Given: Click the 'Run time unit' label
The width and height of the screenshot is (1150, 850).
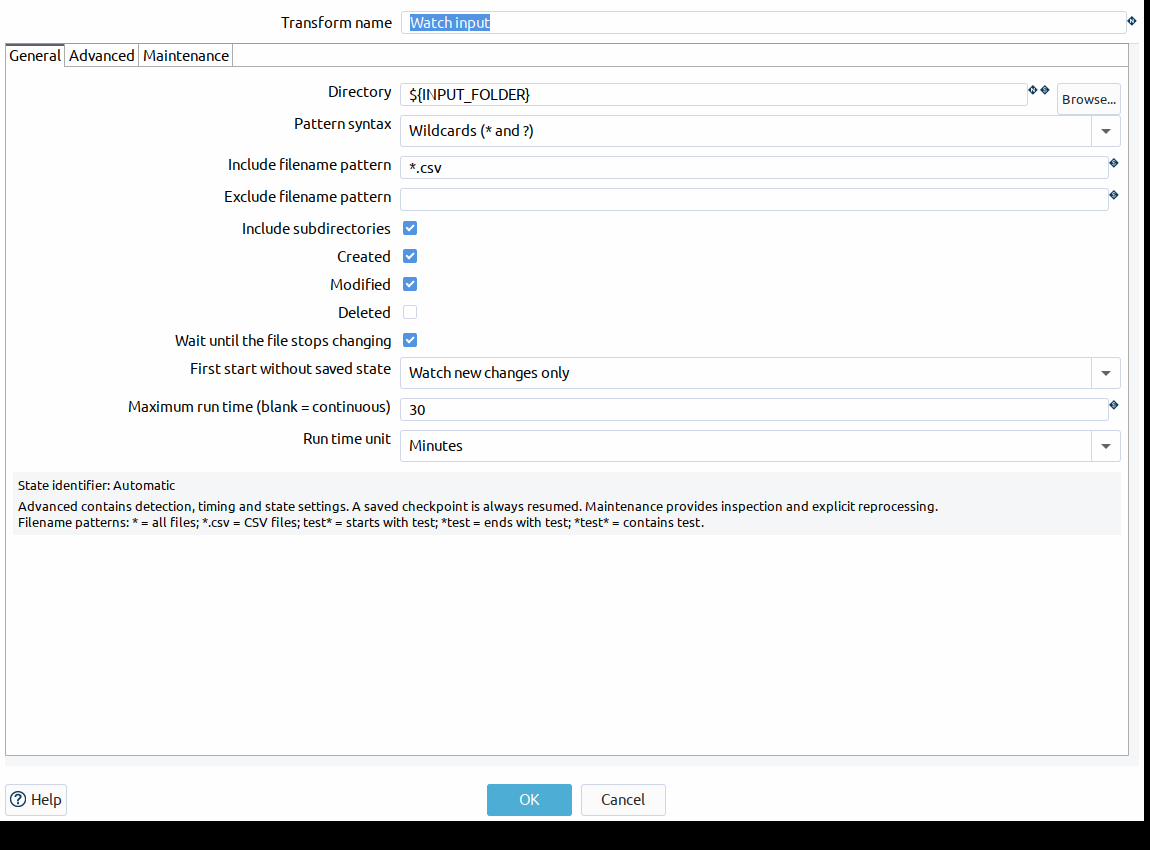Looking at the screenshot, I should click(347, 439).
